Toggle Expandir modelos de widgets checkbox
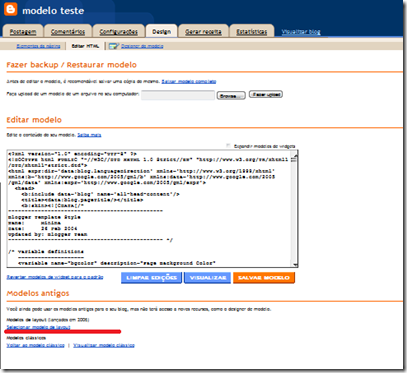Image resolution: width=407 pixels, height=373 pixels. tap(228, 146)
